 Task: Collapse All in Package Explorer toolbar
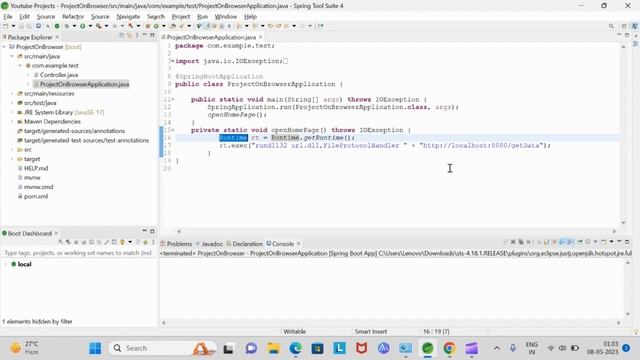point(122,36)
